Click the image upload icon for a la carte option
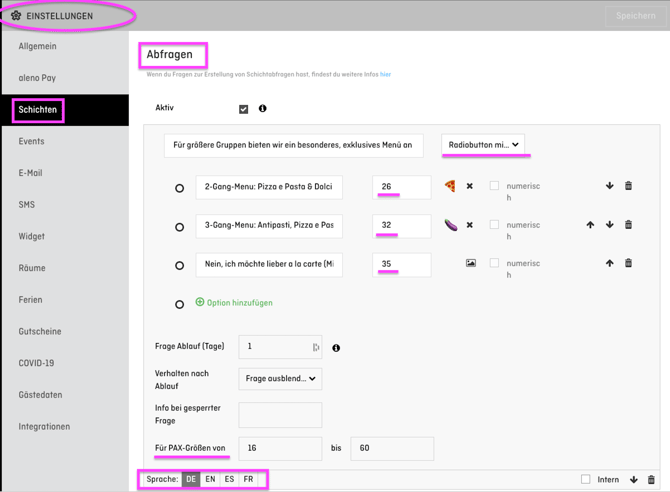 pos(470,263)
